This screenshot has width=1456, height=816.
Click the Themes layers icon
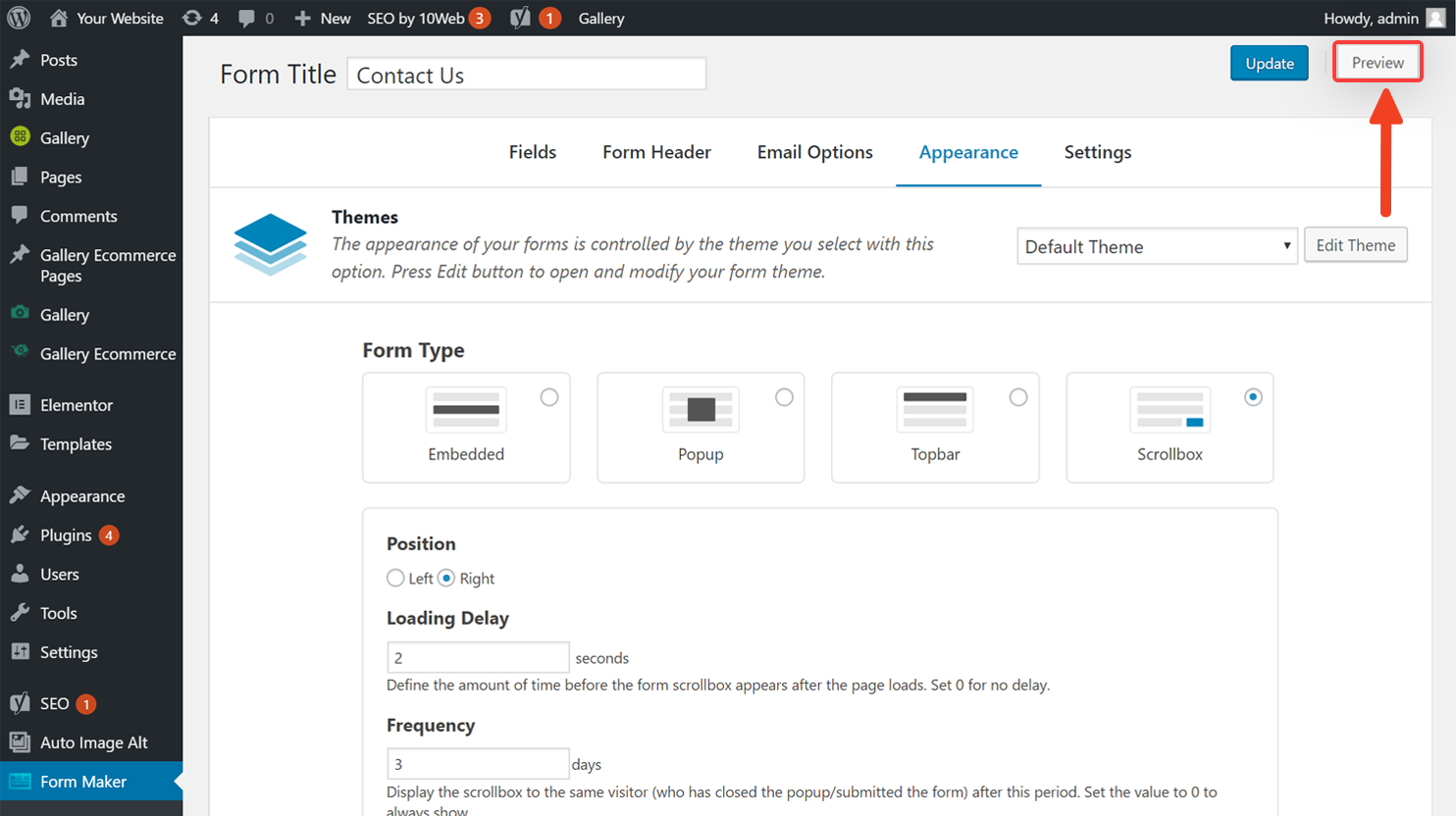pyautogui.click(x=271, y=244)
